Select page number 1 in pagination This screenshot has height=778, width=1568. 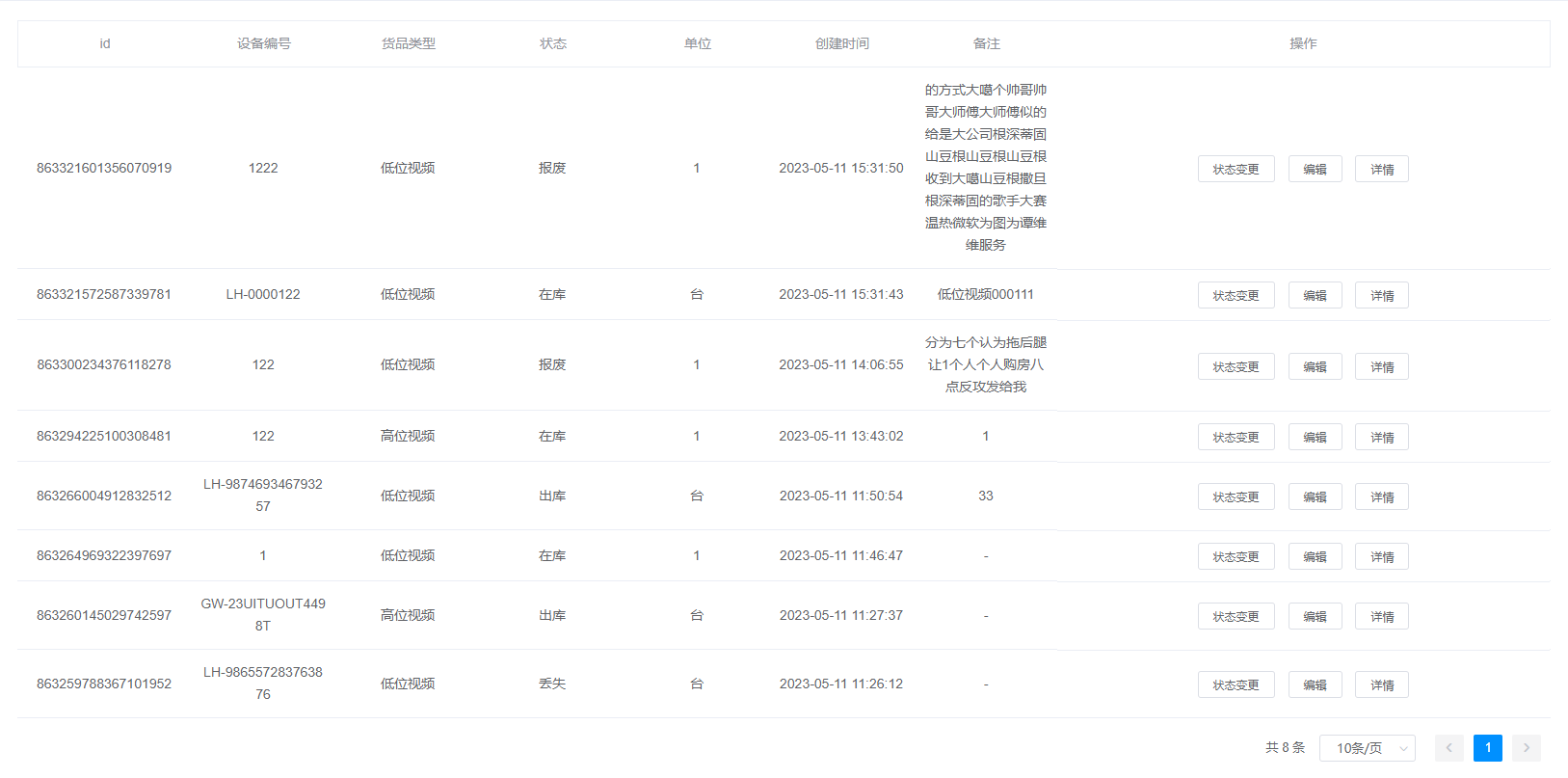[x=1487, y=748]
